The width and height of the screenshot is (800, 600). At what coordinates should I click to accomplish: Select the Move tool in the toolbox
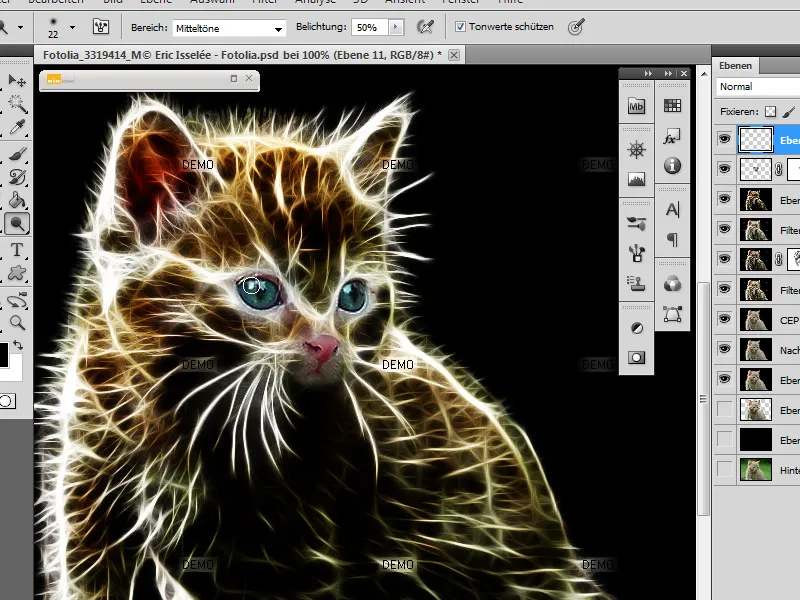coord(17,81)
